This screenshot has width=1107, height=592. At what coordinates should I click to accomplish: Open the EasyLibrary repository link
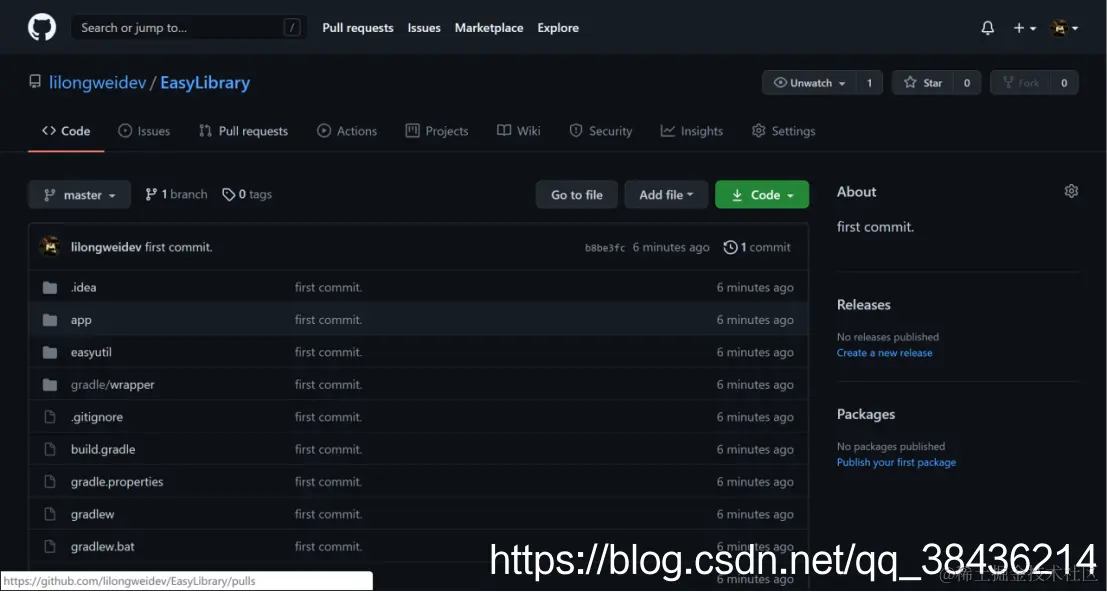pos(205,83)
